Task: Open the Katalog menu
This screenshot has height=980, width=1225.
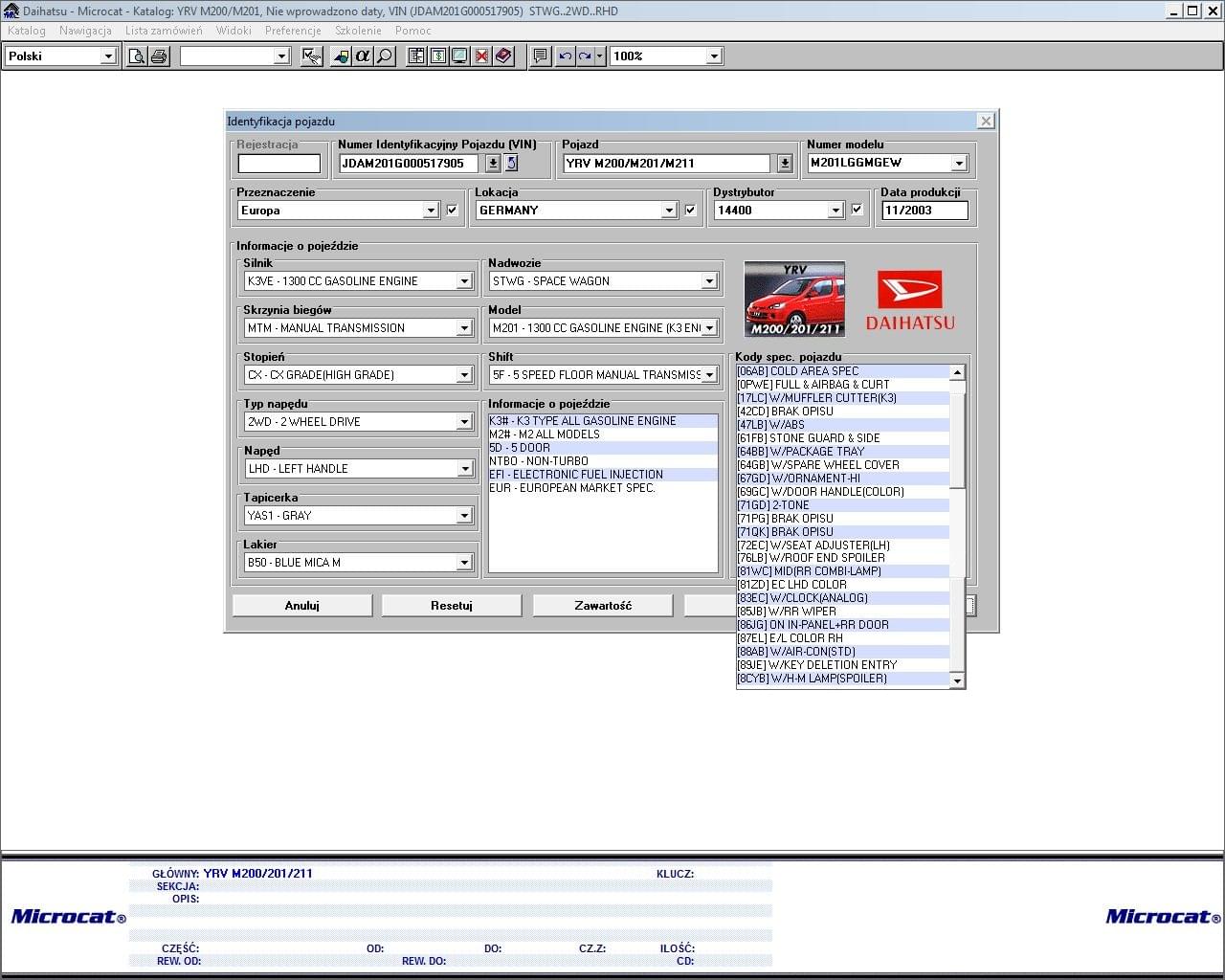Action: pos(27,31)
